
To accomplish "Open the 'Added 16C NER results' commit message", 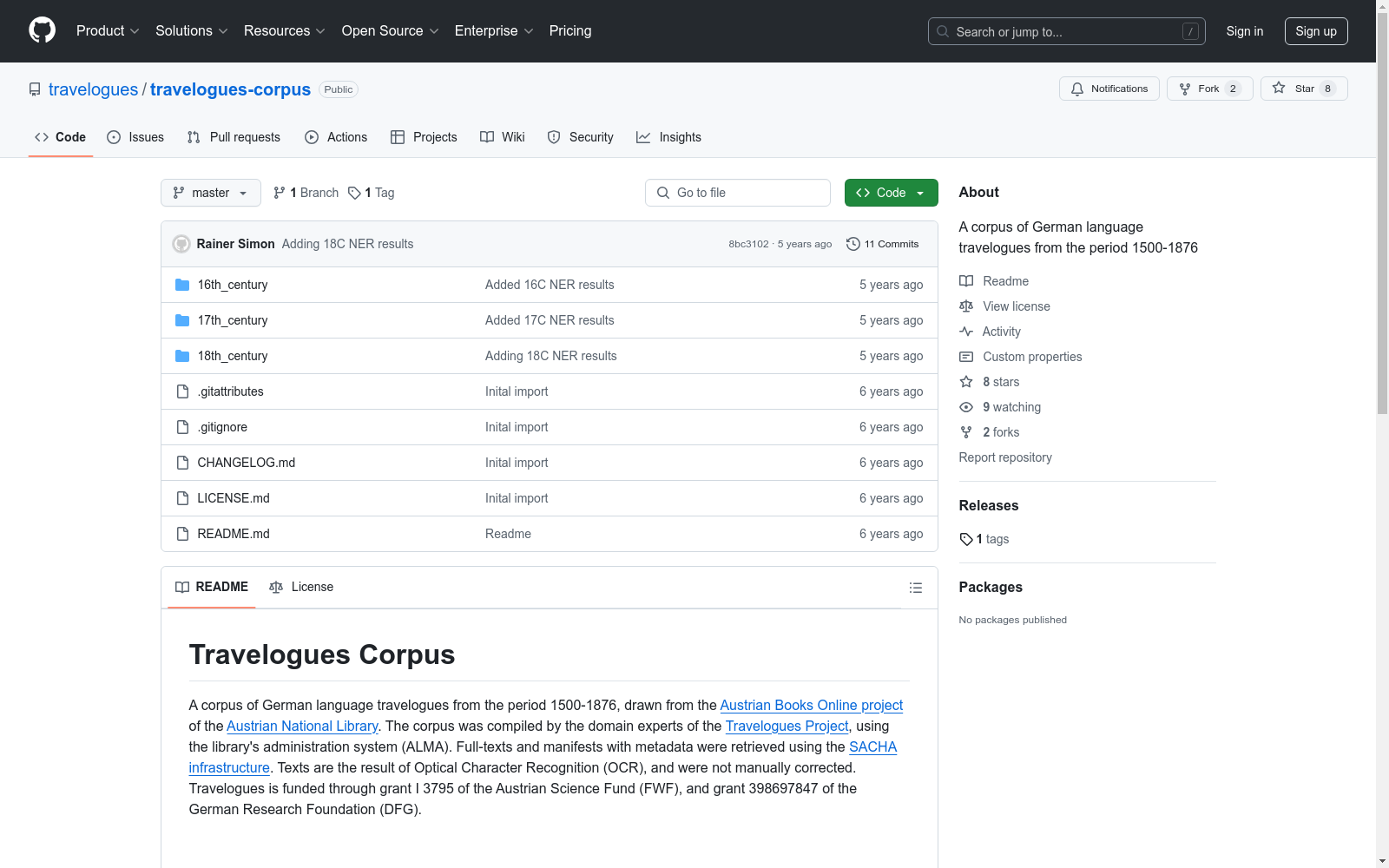I will coord(550,285).
